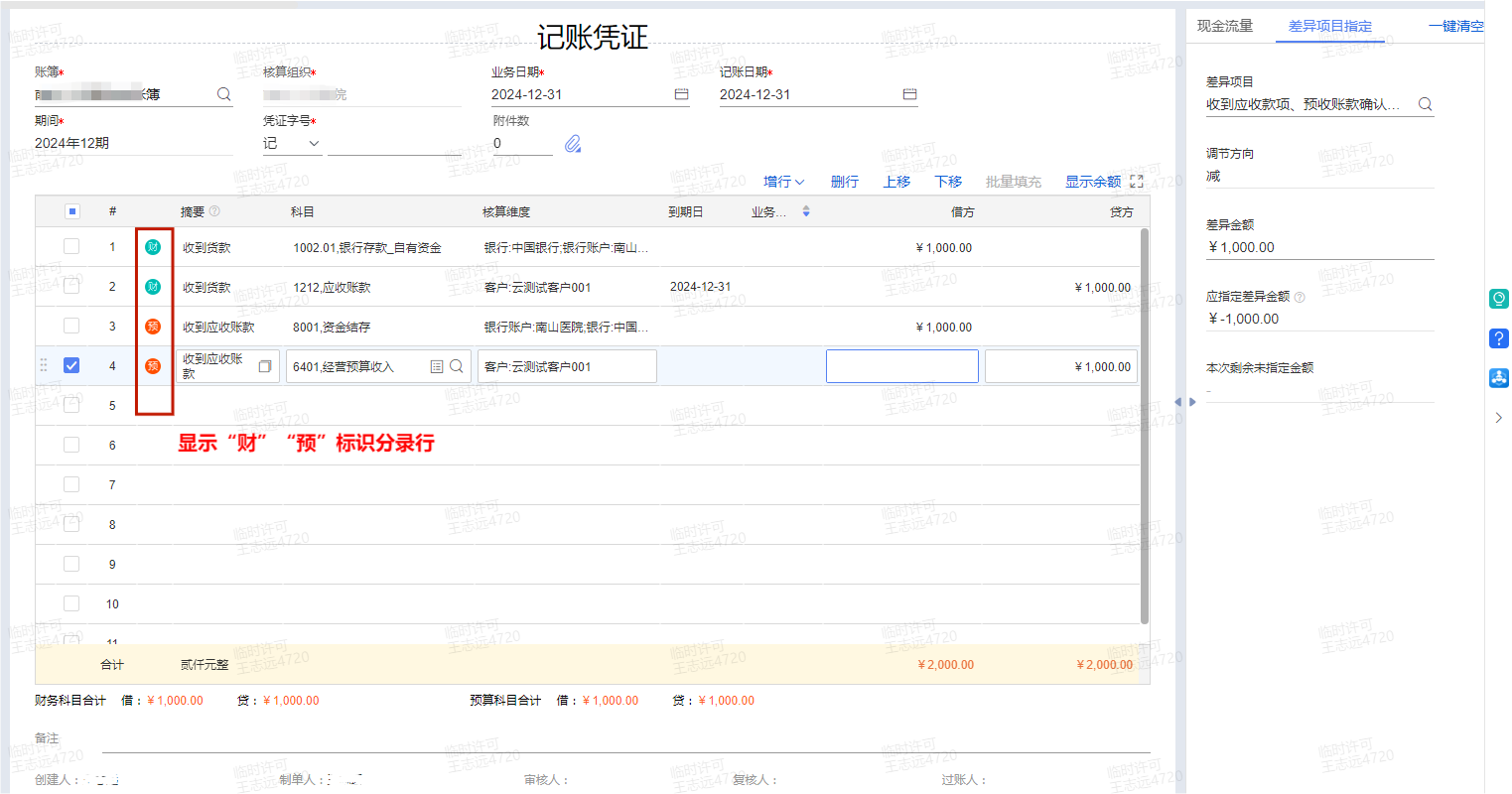
Task: Click the 财 badge in row 1
Action: 153,247
